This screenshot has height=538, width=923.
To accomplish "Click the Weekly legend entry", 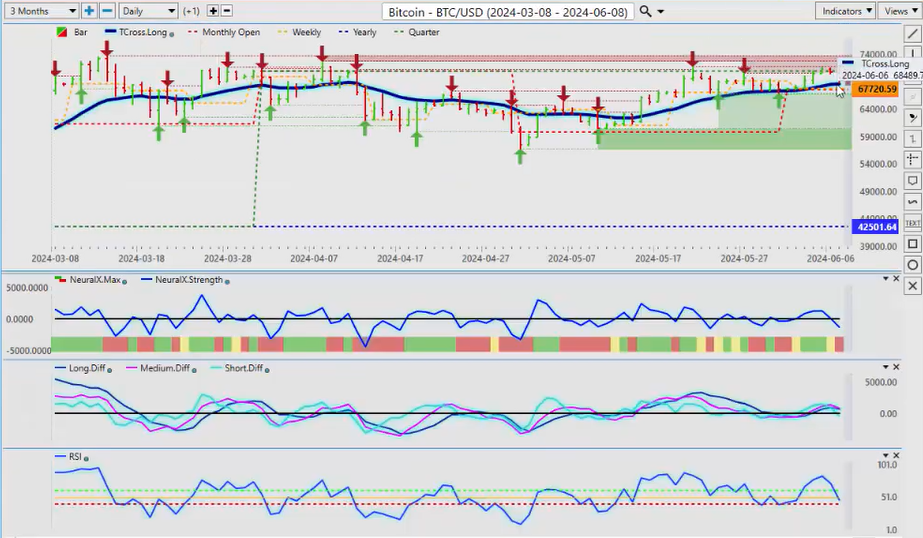I will 300,32.
